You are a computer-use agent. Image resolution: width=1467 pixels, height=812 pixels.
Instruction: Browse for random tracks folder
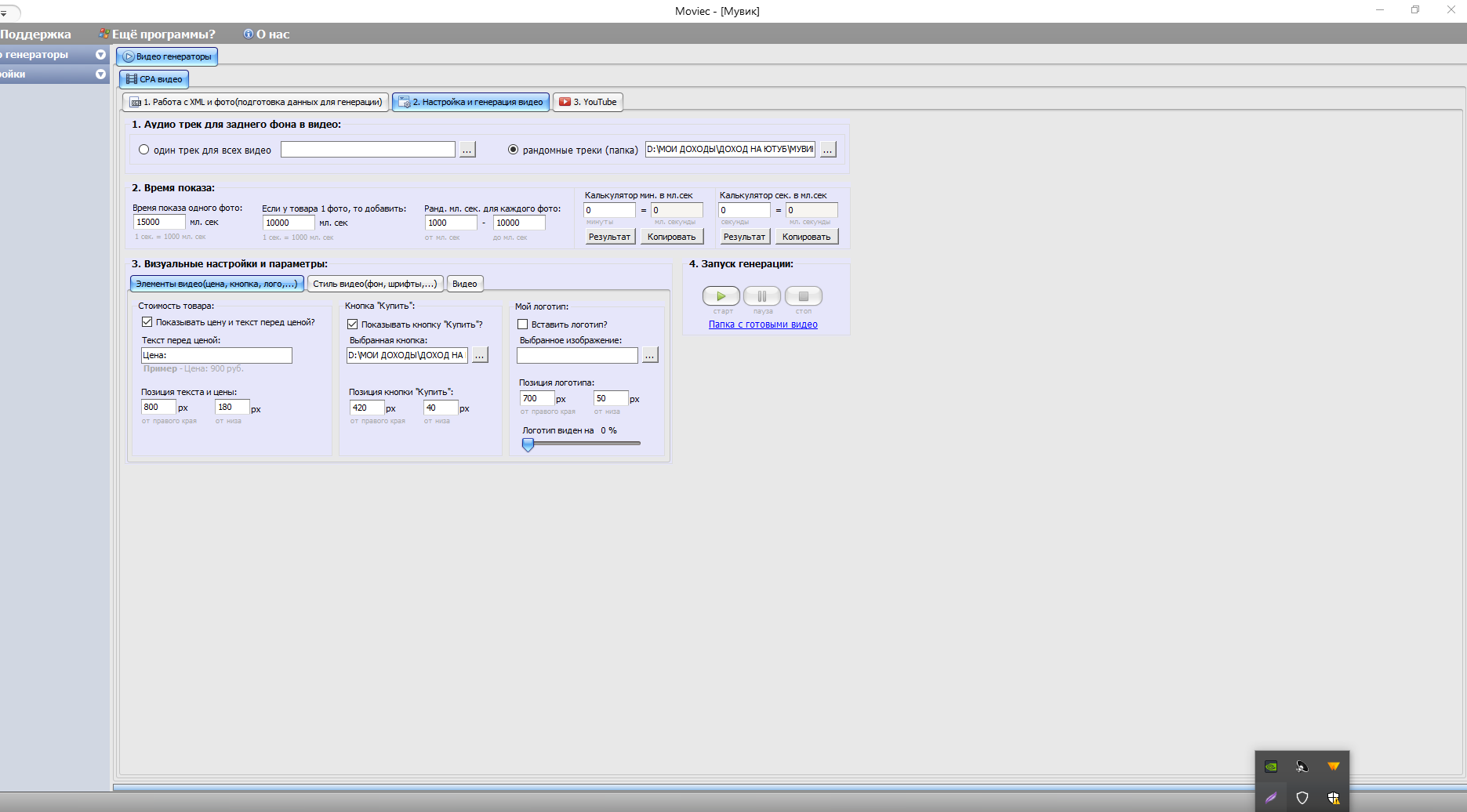[828, 150]
